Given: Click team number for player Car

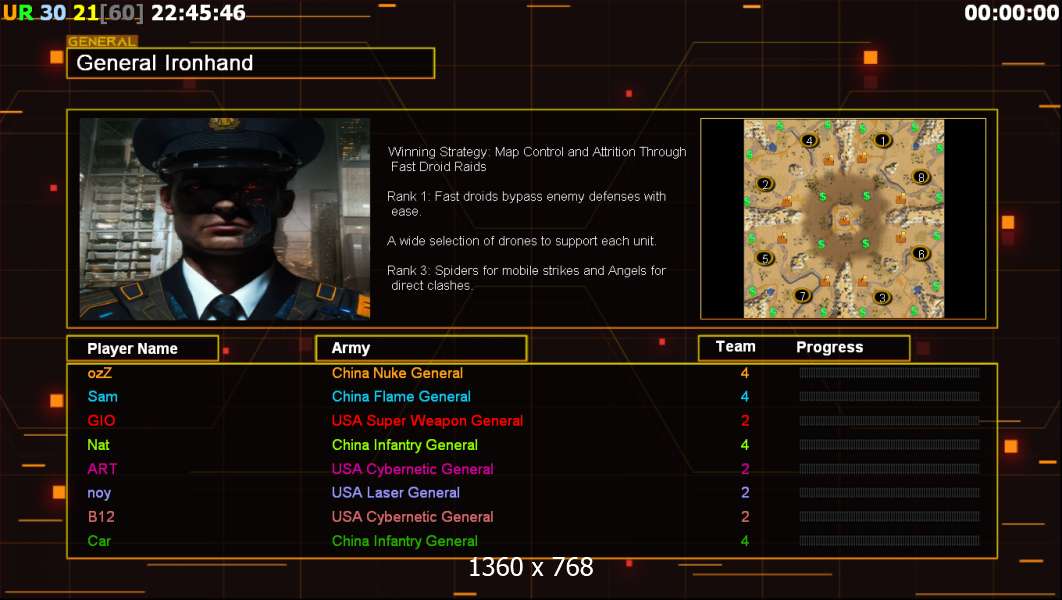Looking at the screenshot, I should tap(745, 541).
